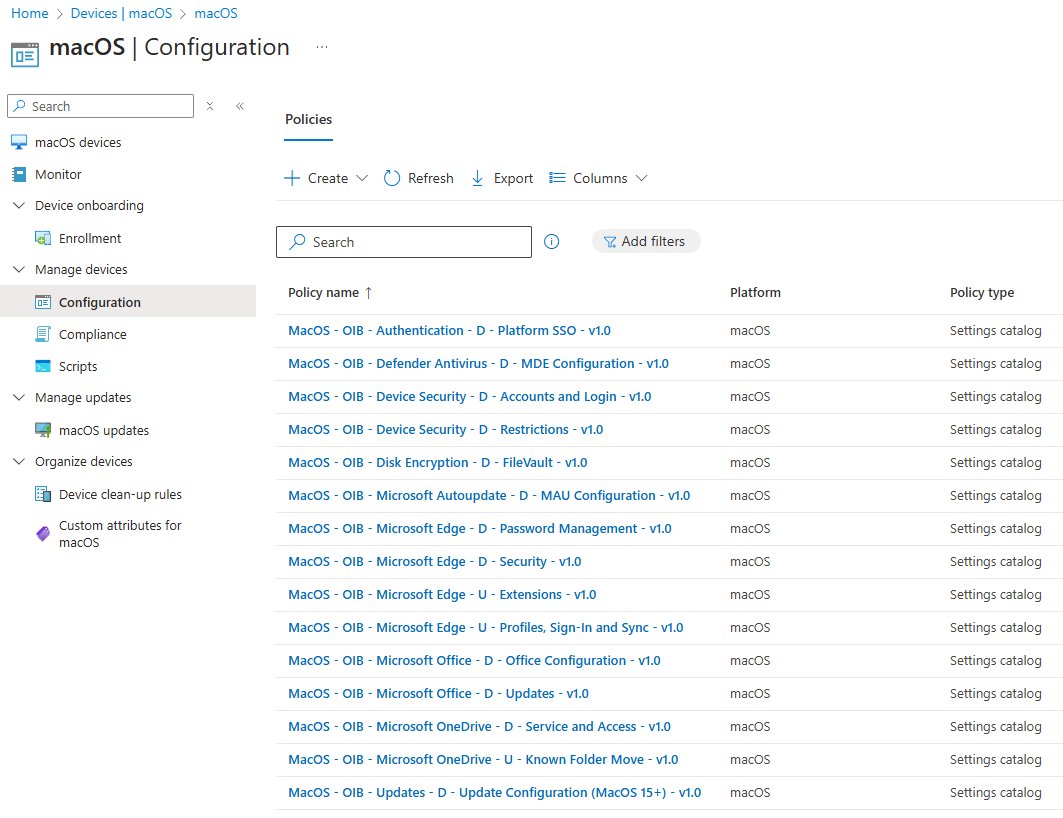This screenshot has width=1063, height=818.
Task: Open Disk Encryption FileVault policy
Action: [438, 463]
